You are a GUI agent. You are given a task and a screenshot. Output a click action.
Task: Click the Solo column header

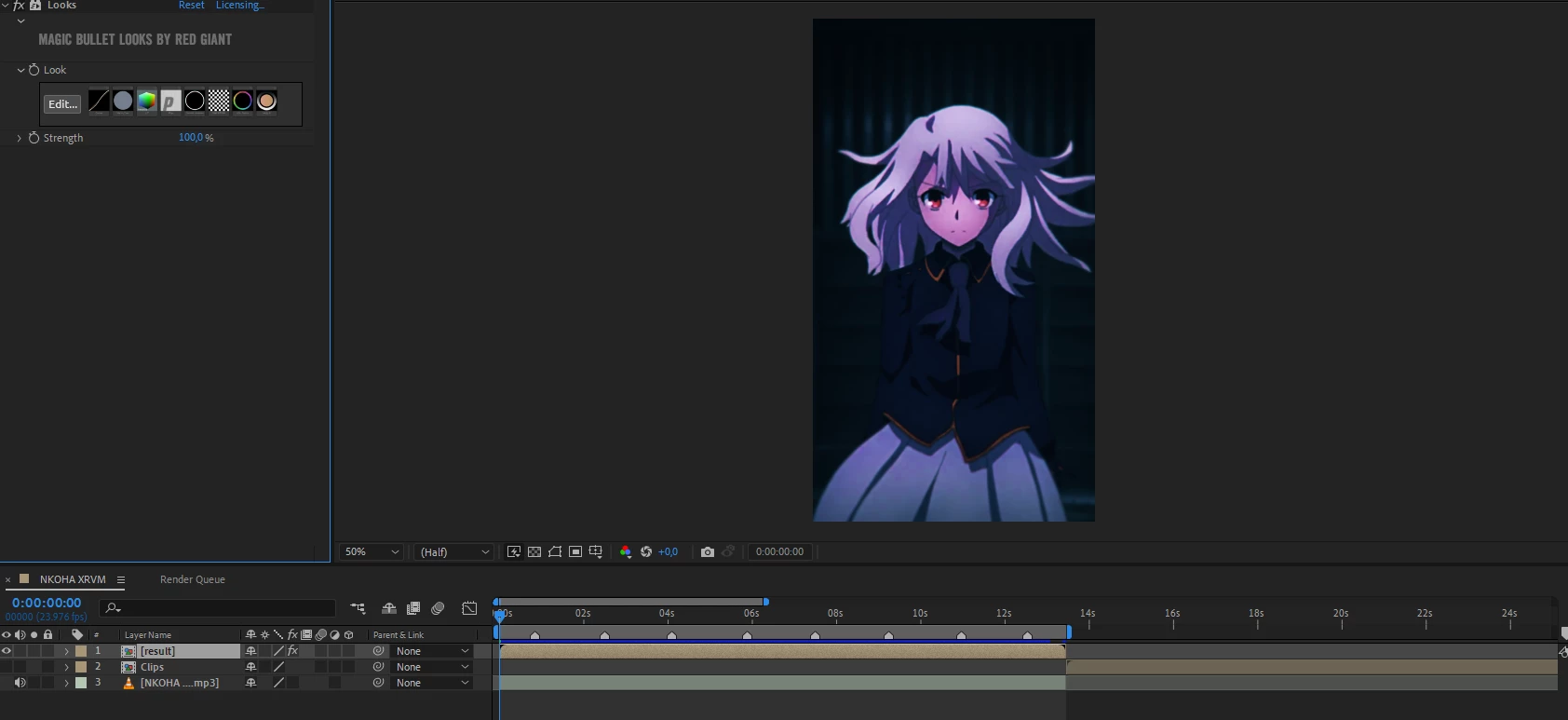pos(34,635)
